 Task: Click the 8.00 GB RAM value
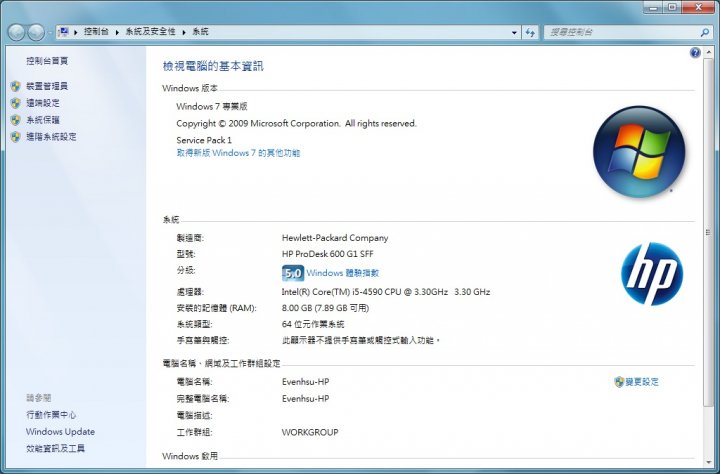(325, 308)
